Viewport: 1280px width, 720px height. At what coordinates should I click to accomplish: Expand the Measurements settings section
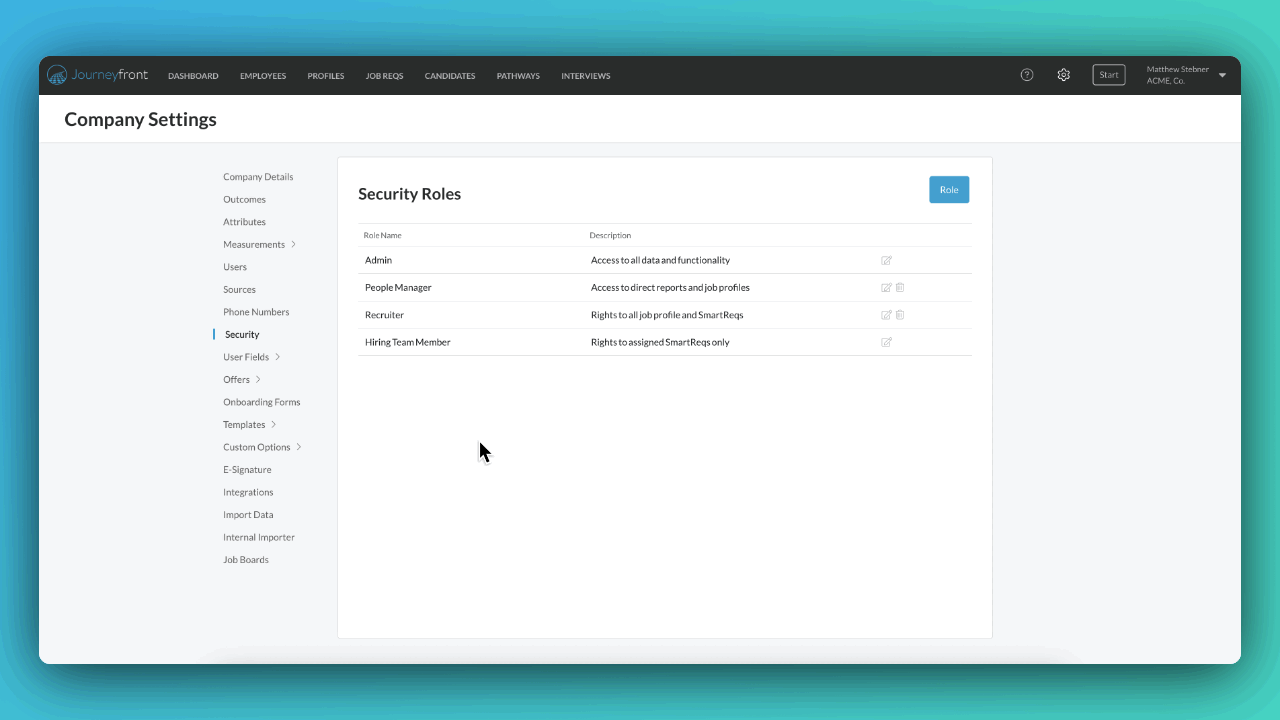click(255, 244)
